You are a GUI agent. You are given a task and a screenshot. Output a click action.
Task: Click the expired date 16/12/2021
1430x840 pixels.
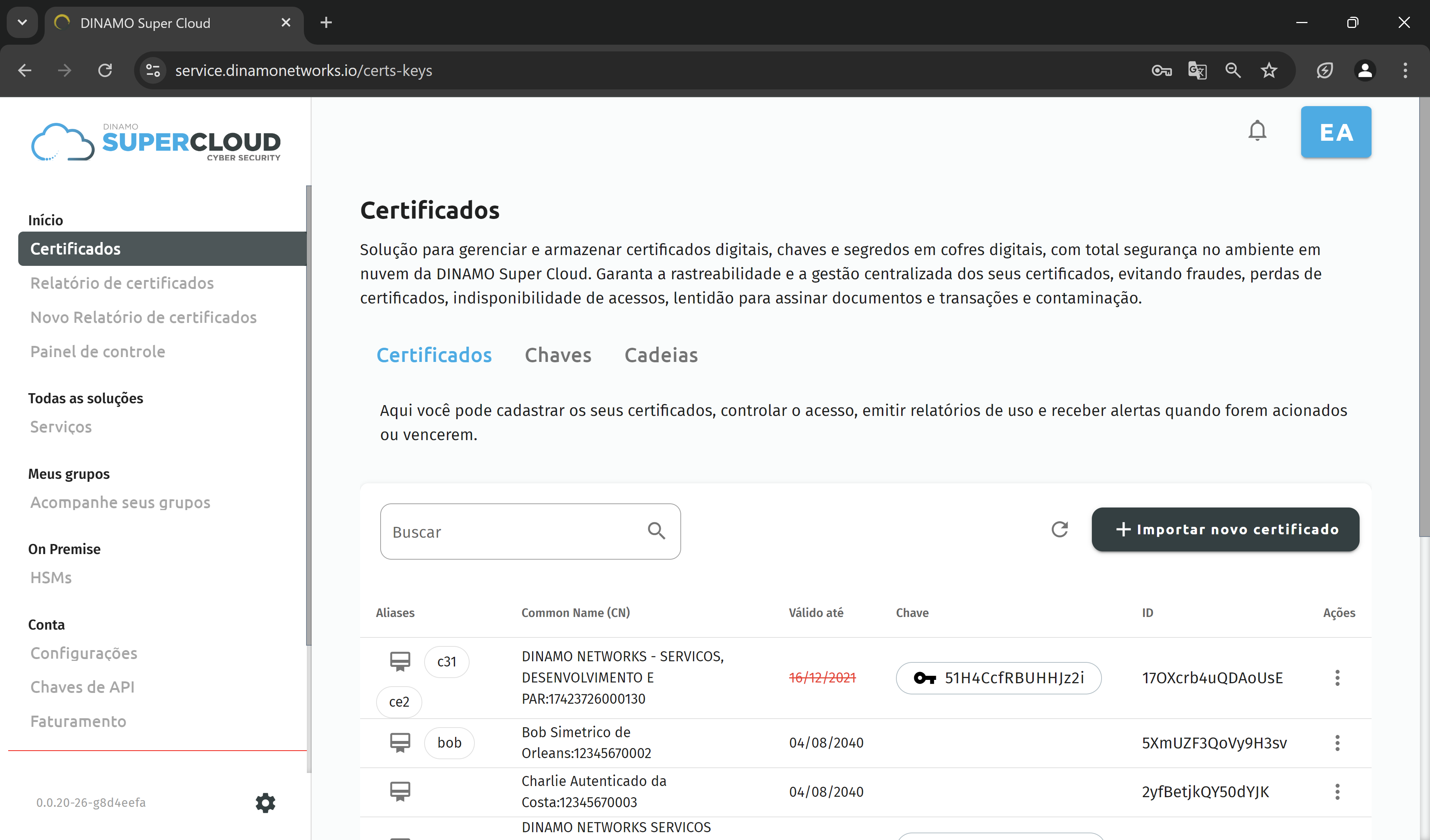click(822, 678)
